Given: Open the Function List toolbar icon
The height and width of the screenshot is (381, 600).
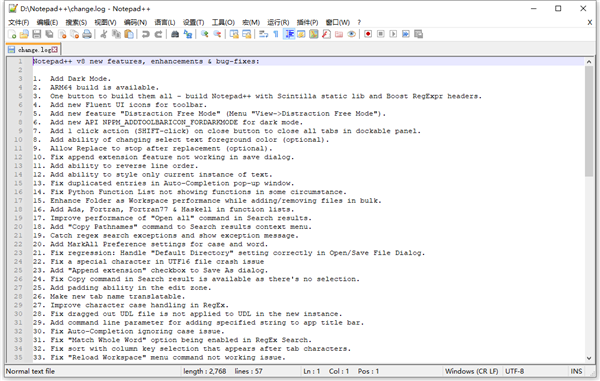Looking at the screenshot, I should [326, 34].
